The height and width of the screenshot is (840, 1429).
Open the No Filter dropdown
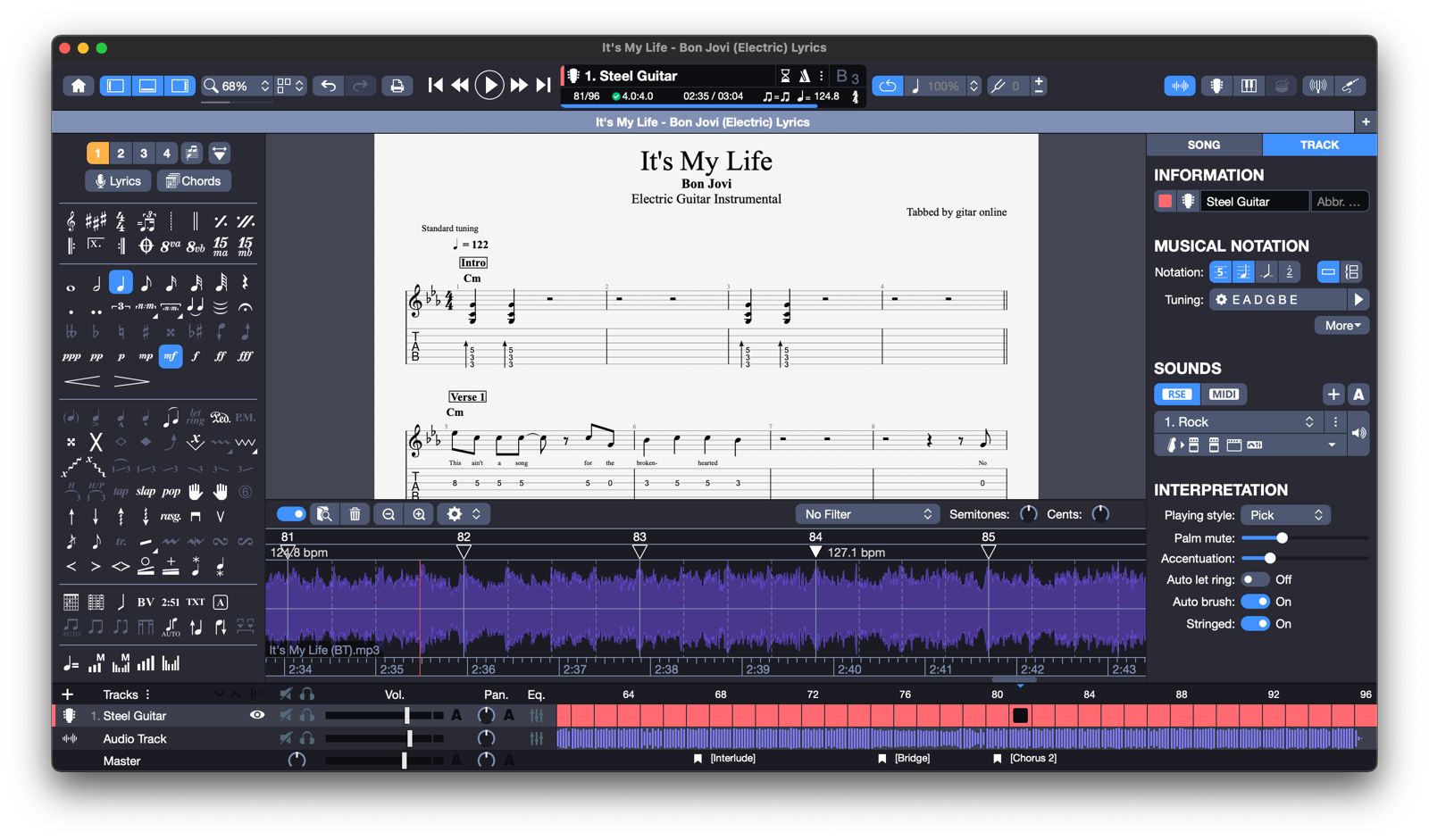point(866,514)
